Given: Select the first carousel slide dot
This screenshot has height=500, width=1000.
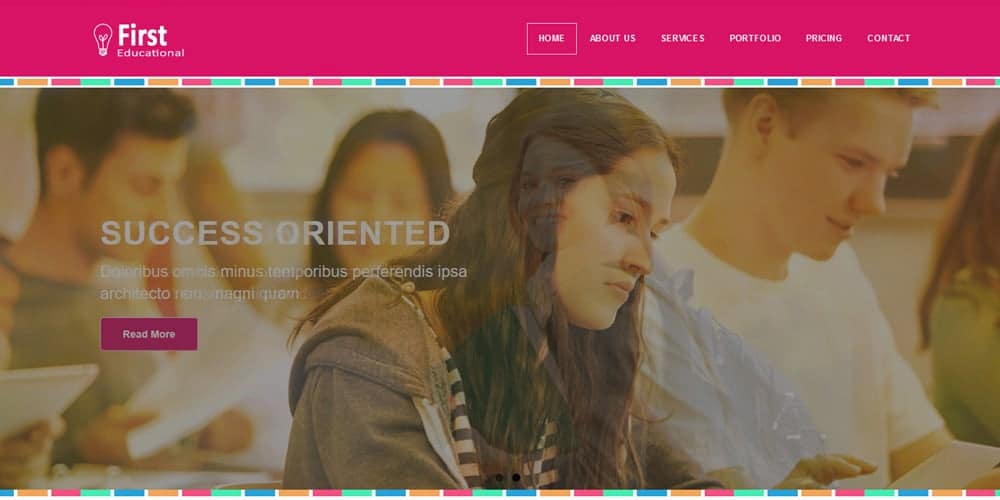Looking at the screenshot, I should 499,477.
